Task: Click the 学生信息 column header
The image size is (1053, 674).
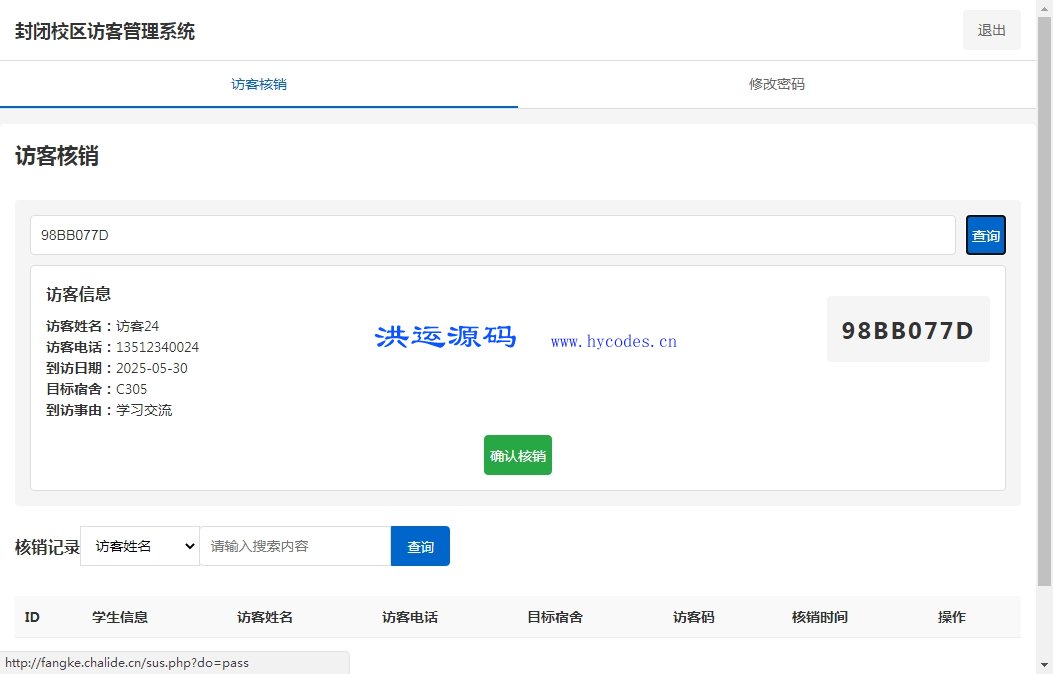Action: [120, 617]
